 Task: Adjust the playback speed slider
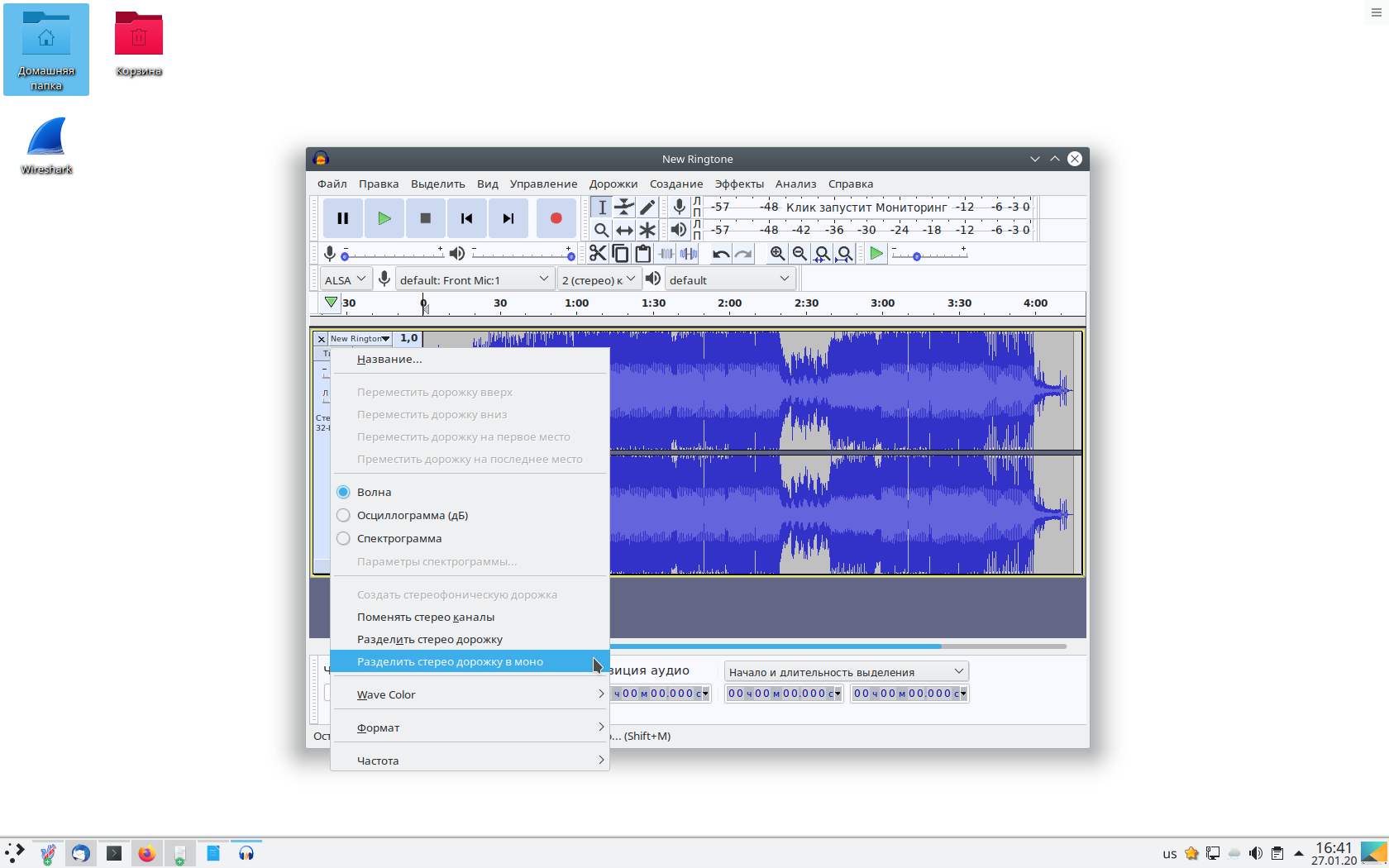pos(917,256)
